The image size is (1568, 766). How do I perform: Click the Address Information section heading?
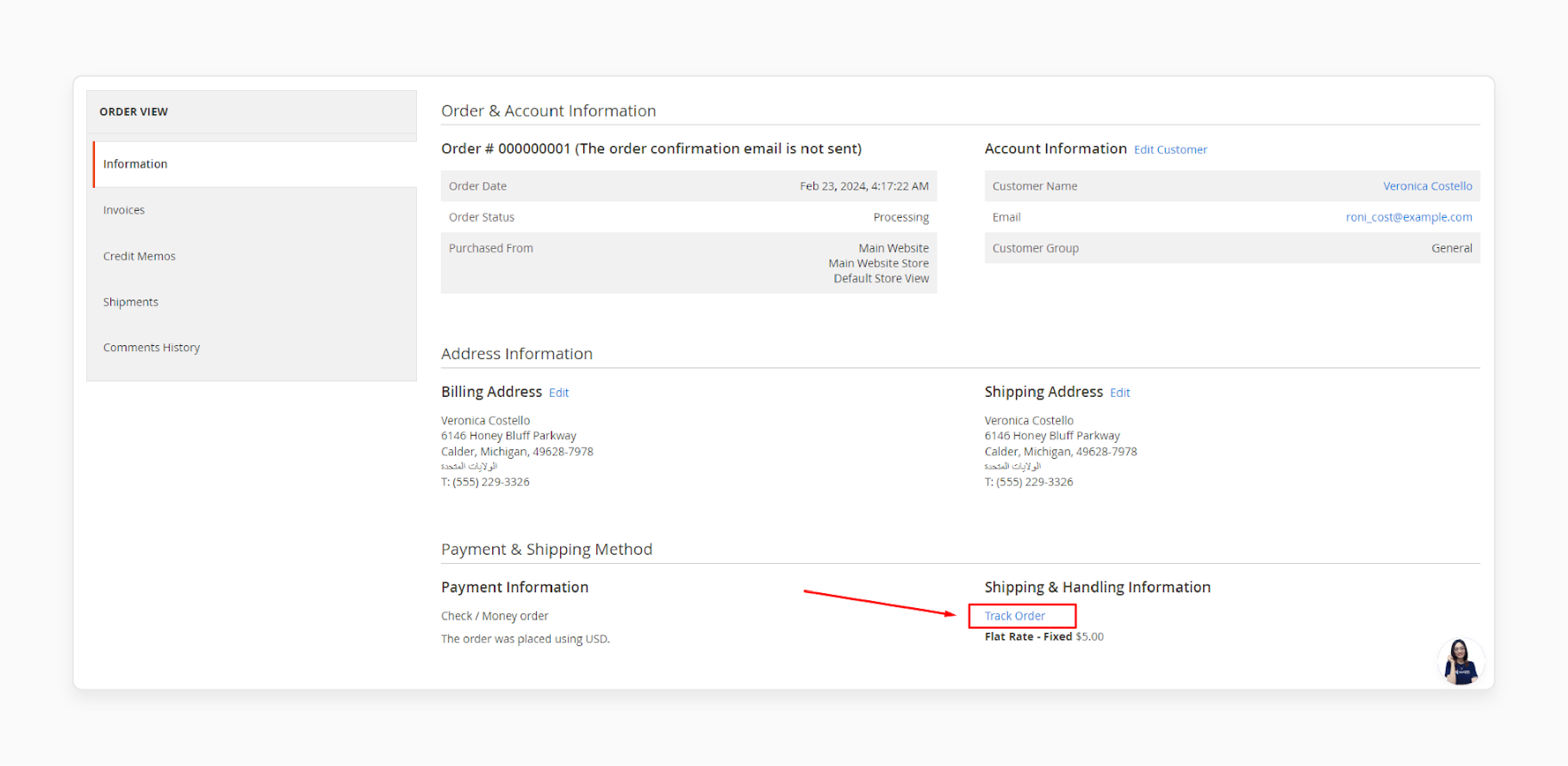(x=516, y=354)
